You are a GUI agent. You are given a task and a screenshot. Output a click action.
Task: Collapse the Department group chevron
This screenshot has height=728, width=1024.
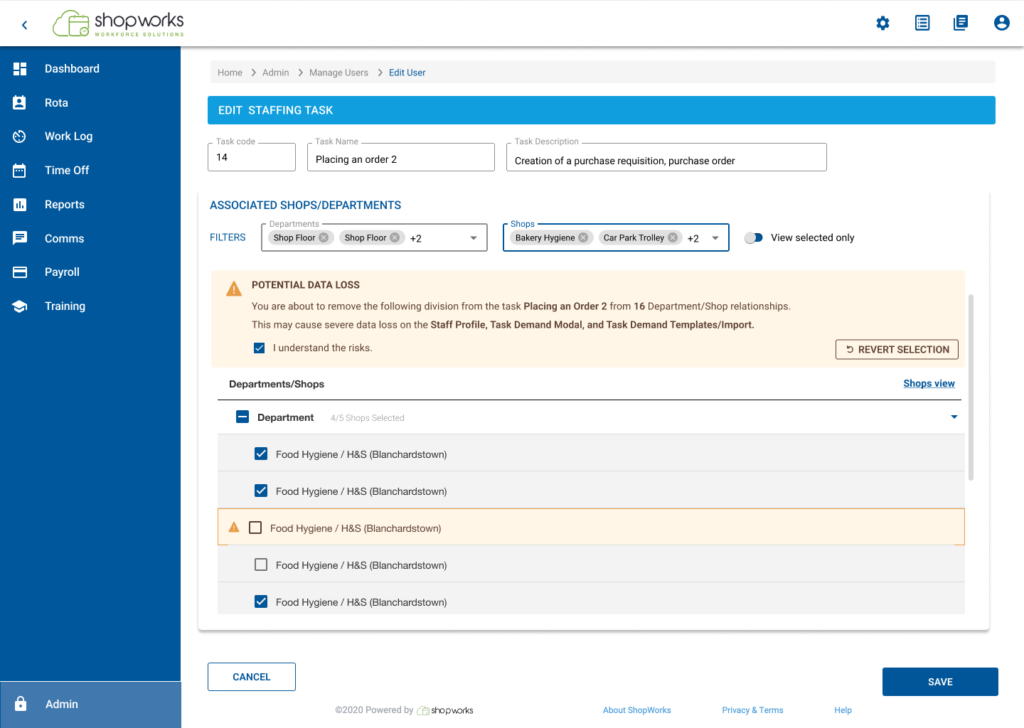[x=954, y=417]
